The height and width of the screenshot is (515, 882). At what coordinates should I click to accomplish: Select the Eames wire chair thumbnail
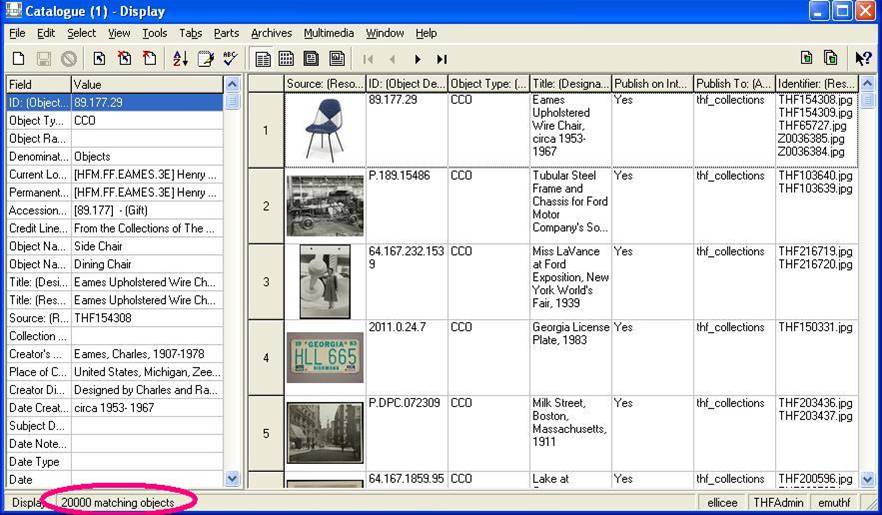[325, 129]
